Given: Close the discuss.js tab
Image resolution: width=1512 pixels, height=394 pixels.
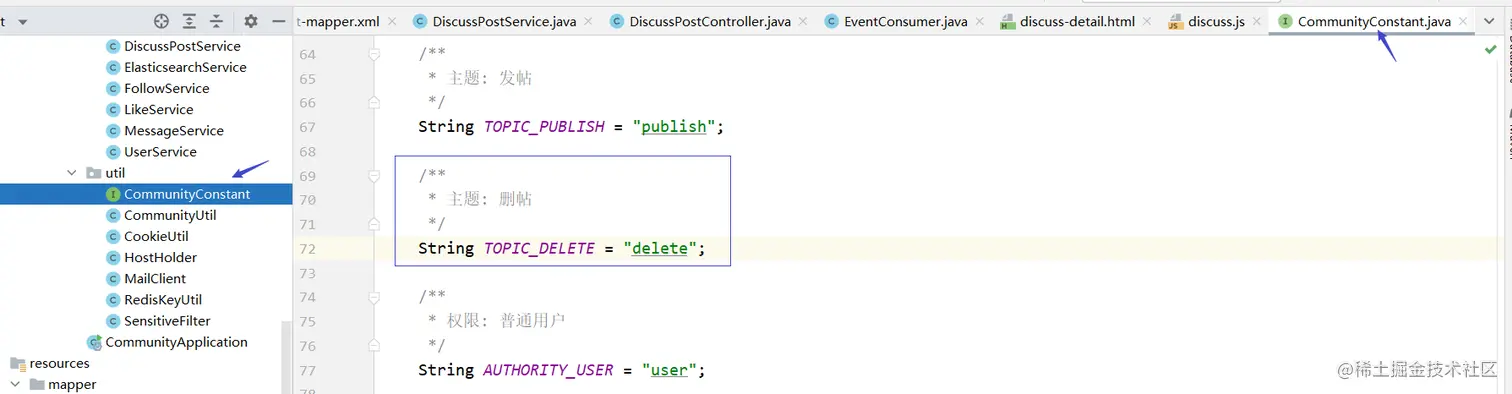Looking at the screenshot, I should click(x=1256, y=21).
